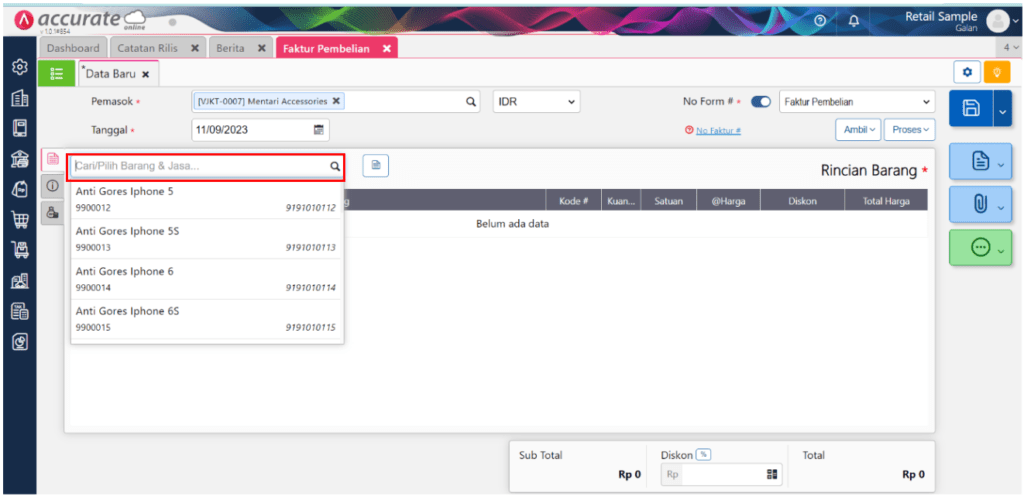Click the search magnifier in item field
Screen dimensions: 1024x497
pos(334,167)
